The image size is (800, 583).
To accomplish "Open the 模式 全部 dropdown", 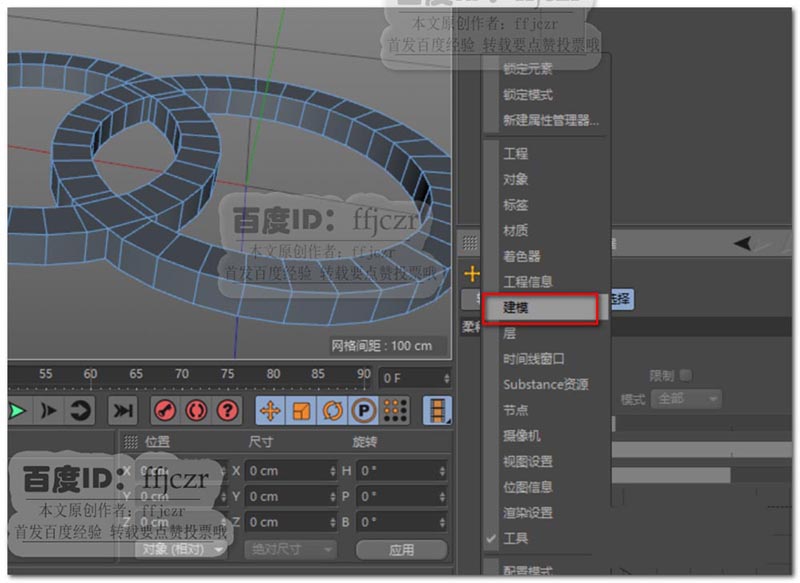I will 687,398.
